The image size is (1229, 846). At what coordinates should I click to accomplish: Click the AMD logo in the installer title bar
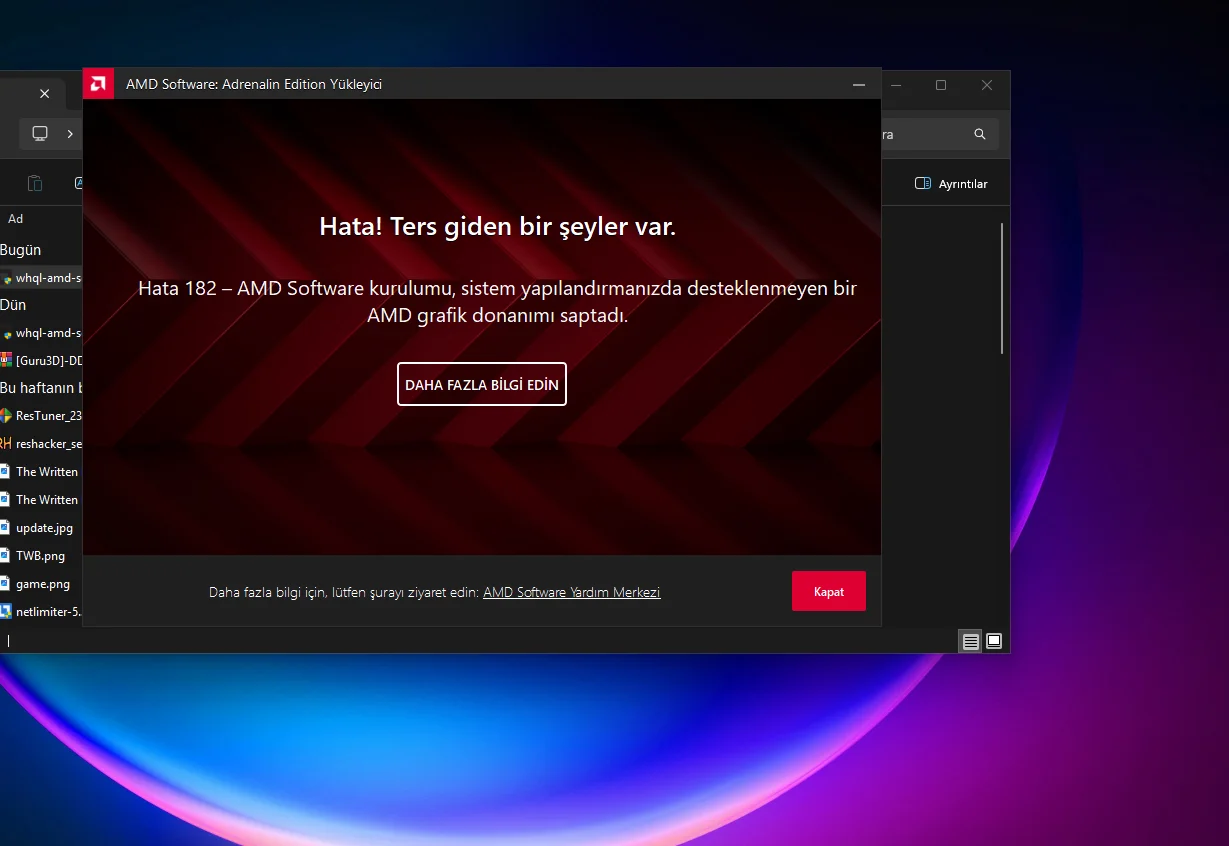(x=98, y=84)
